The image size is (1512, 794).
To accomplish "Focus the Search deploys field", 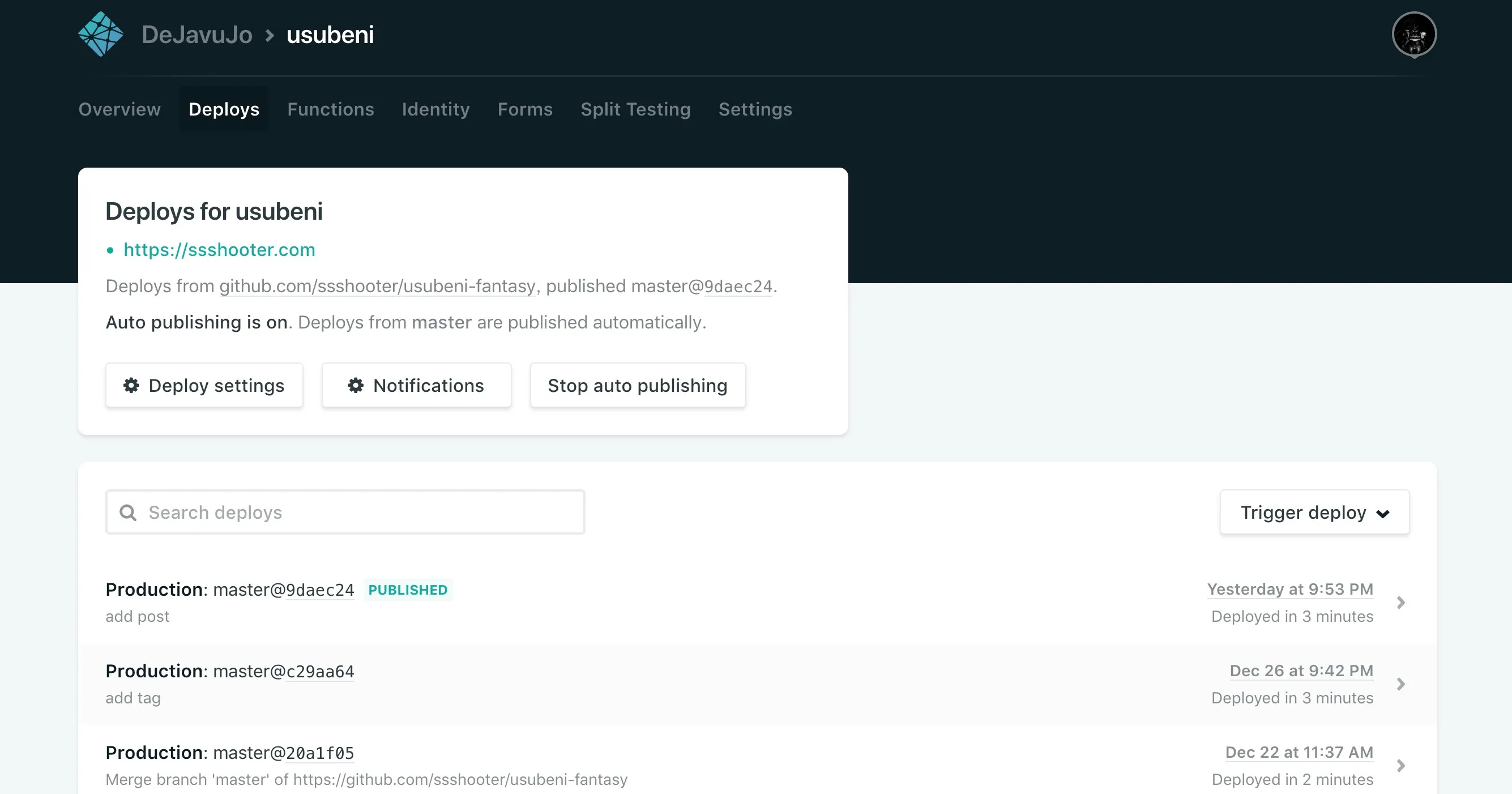I will pyautogui.click(x=345, y=513).
